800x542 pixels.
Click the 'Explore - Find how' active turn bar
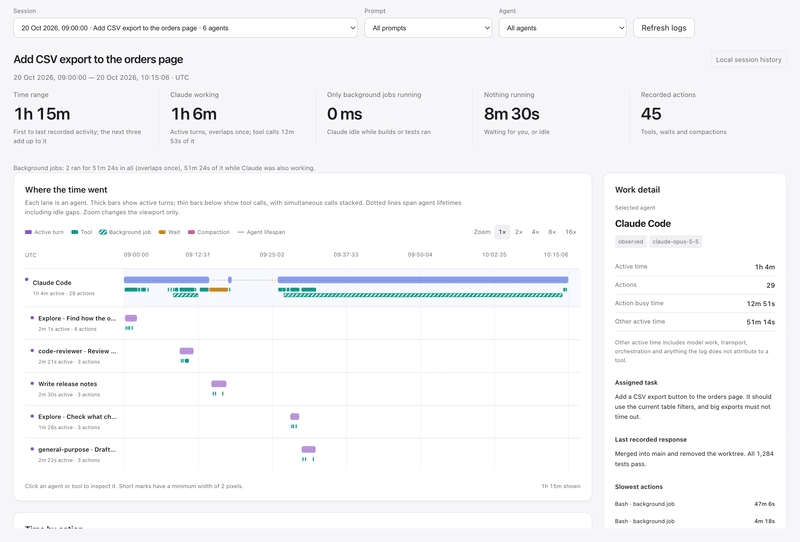coord(131,318)
